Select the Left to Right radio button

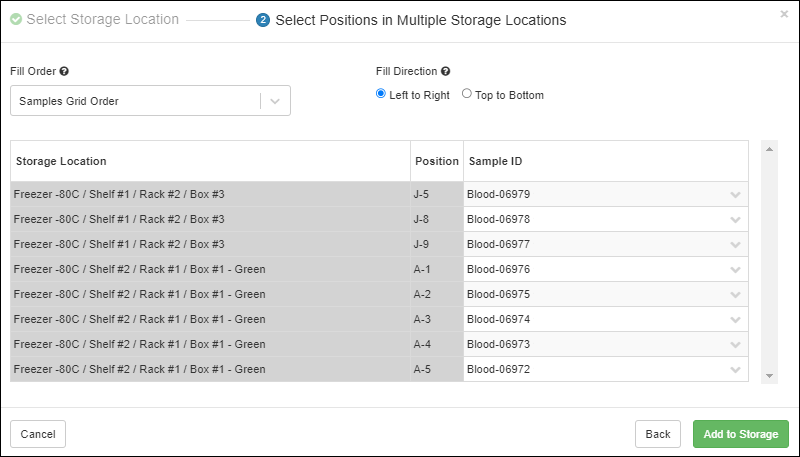[381, 94]
